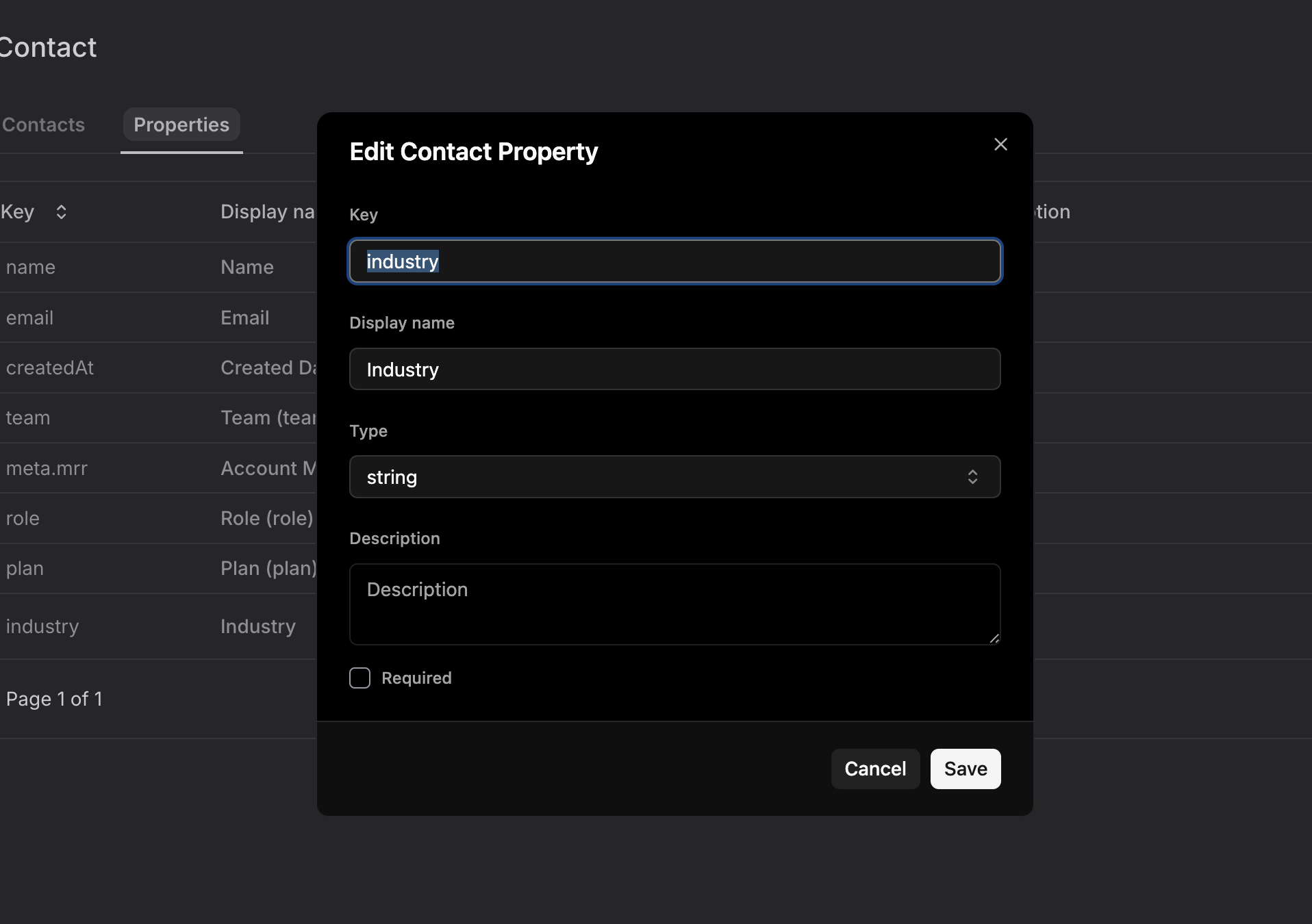
Task: Click the Display name input field
Action: point(674,370)
